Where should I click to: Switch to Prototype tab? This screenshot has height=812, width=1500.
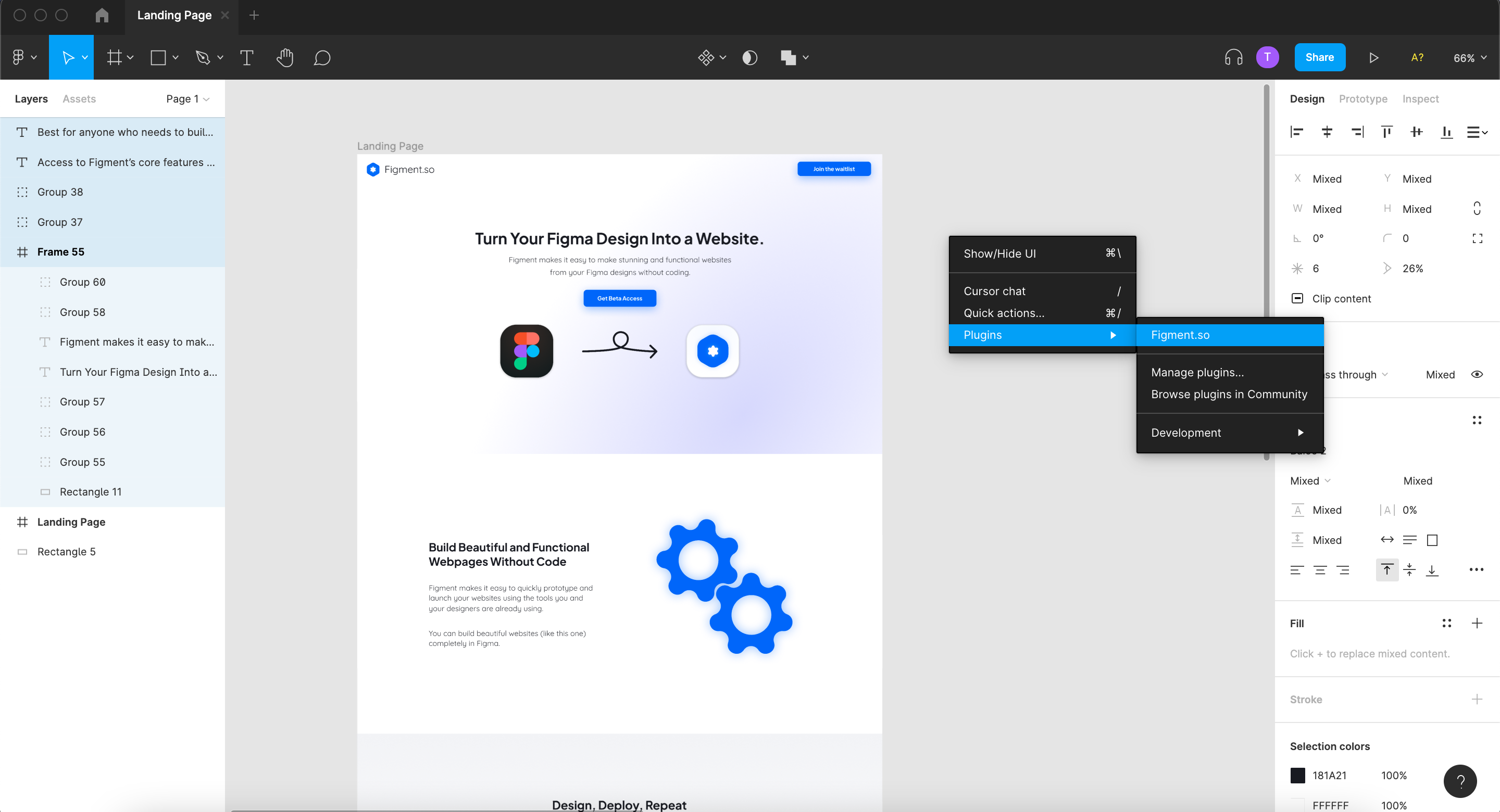click(x=1362, y=98)
